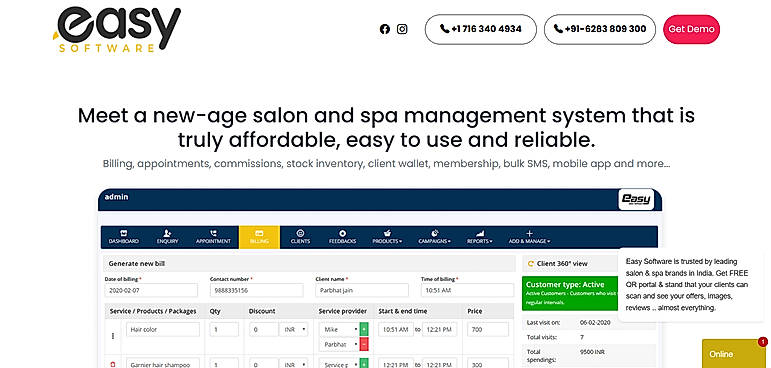
Task: Click the discount amount field on Hair color row
Action: [x=264, y=330]
